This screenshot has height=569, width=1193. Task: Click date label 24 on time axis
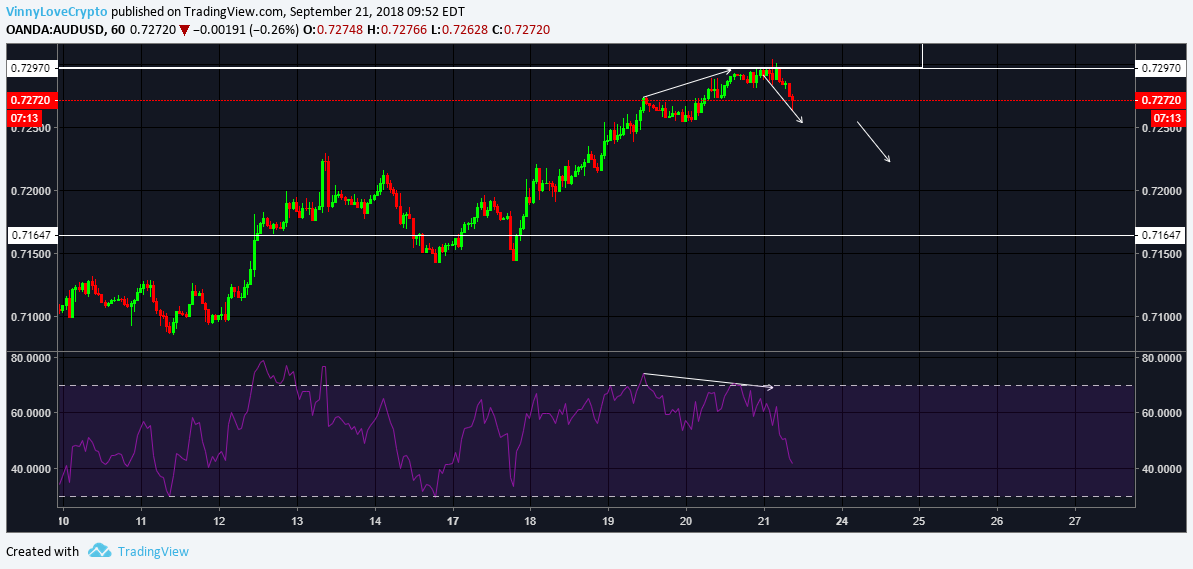pyautogui.click(x=841, y=522)
